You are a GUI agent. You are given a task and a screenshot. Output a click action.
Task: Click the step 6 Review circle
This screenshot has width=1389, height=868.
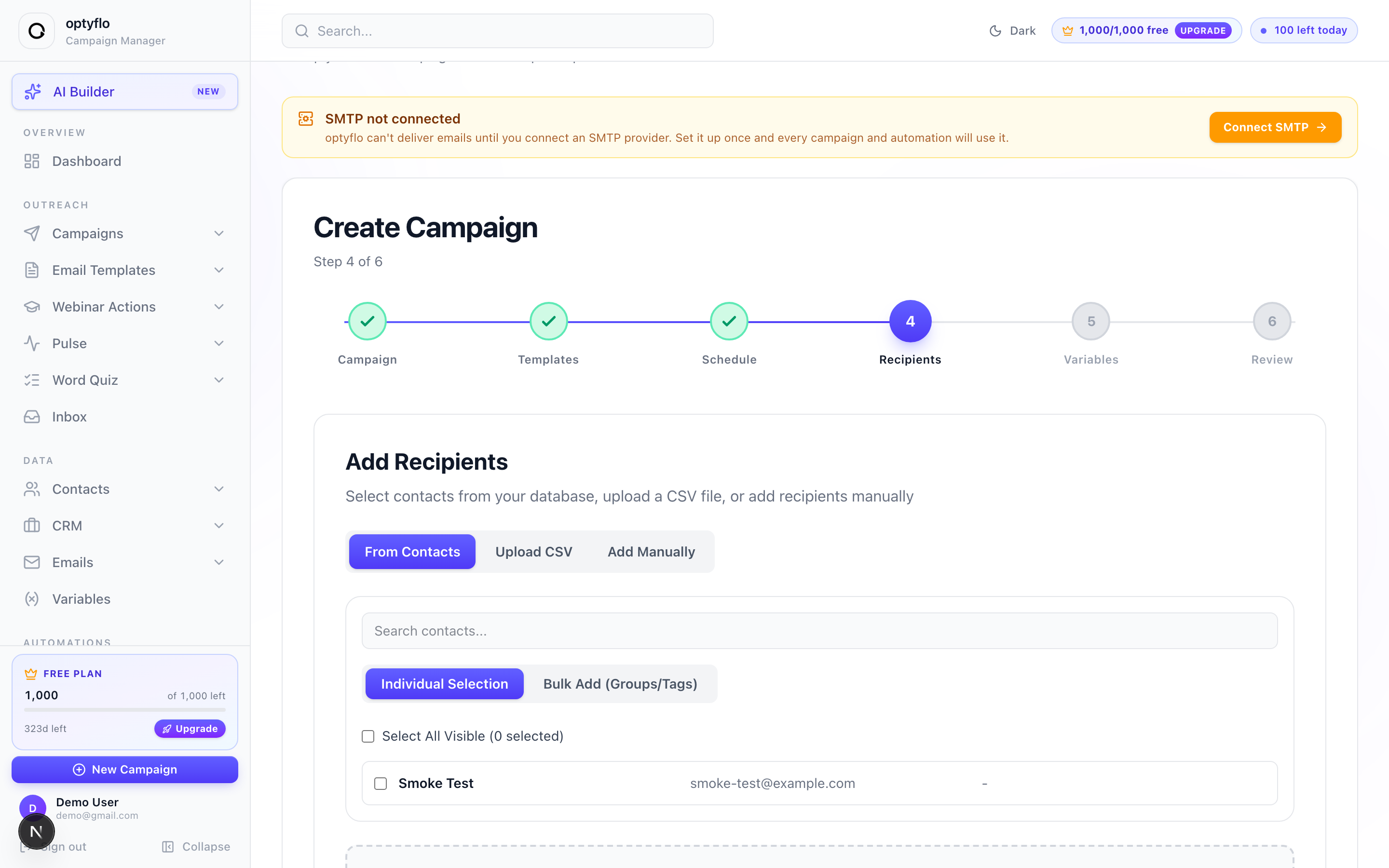[1272, 322]
